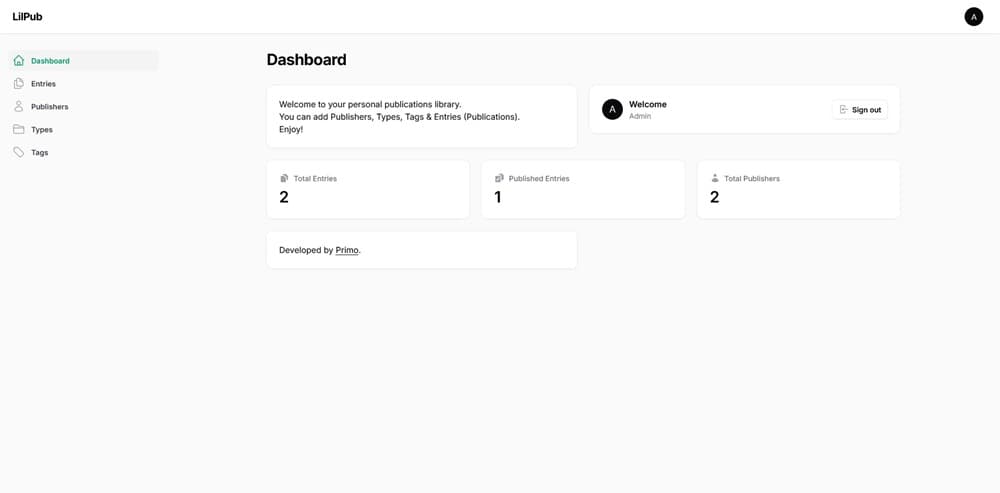Click the Entries documents icon in sidebar
The image size is (1000, 493).
point(19,84)
